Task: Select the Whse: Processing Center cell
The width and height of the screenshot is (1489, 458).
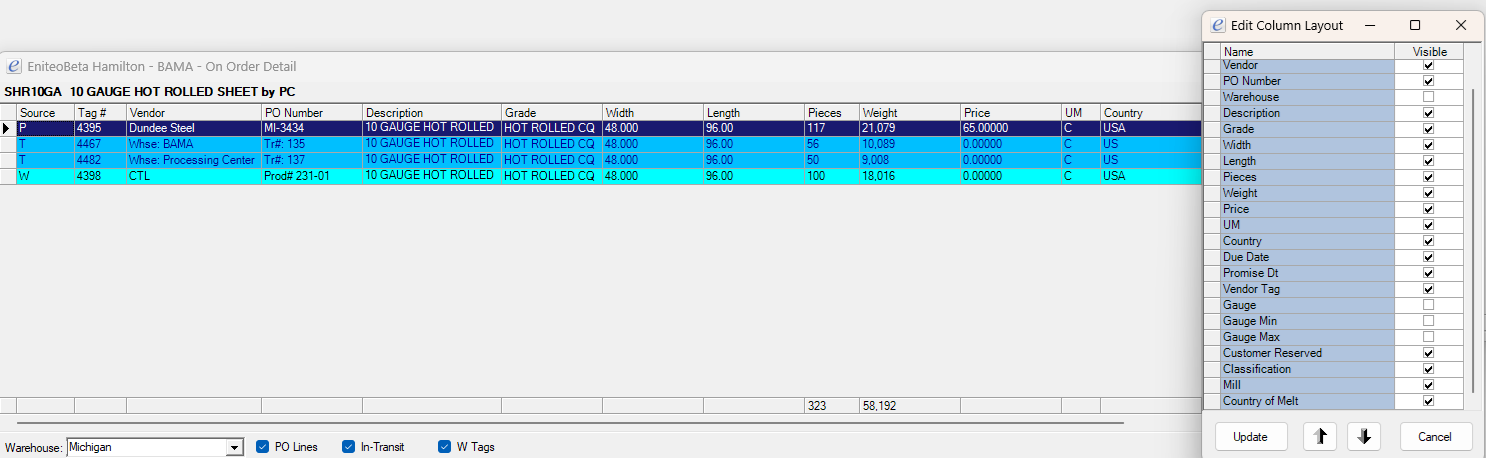Action: [x=194, y=160]
